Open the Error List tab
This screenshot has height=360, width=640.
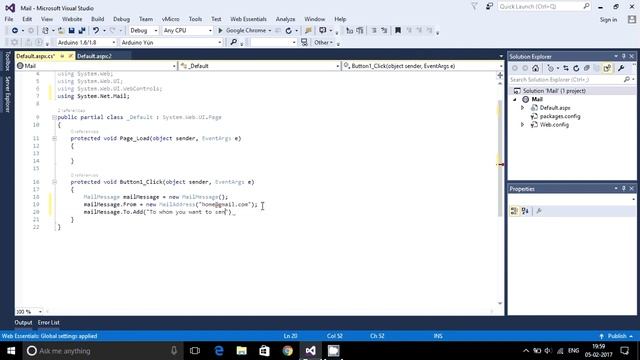tap(49, 322)
